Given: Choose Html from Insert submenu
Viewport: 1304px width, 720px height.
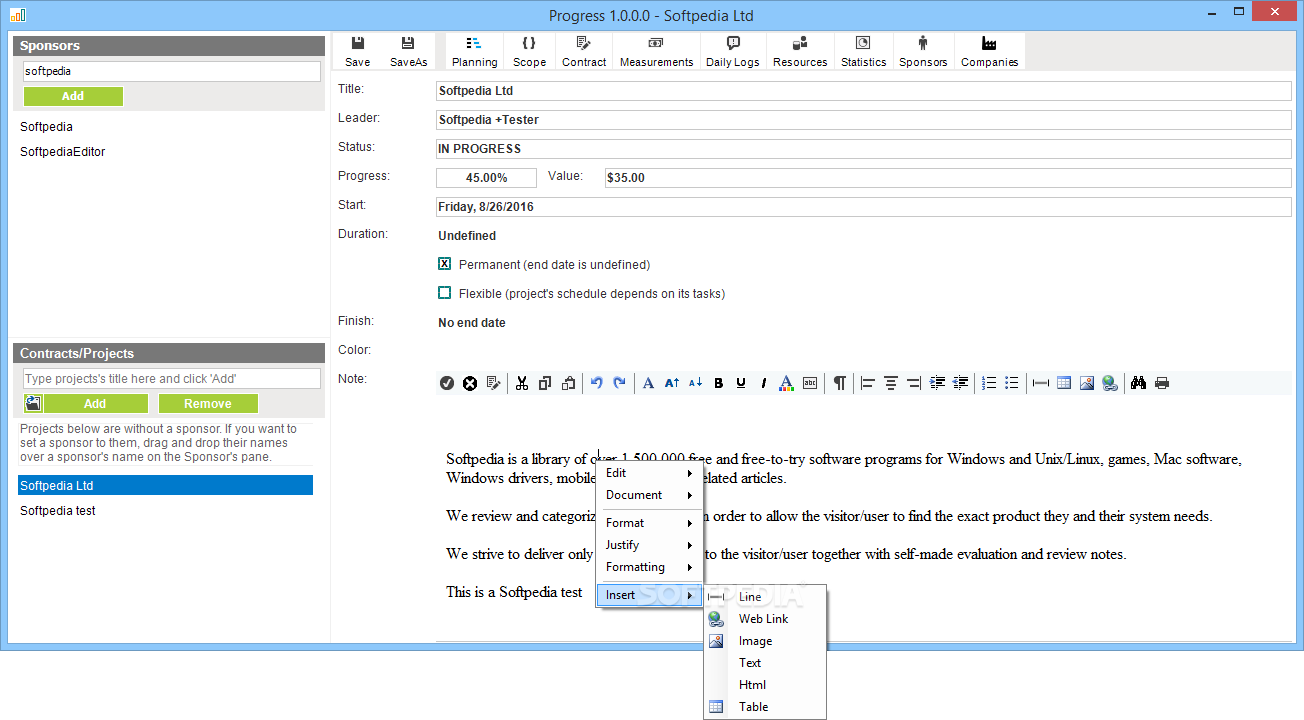Looking at the screenshot, I should click(x=765, y=685).
